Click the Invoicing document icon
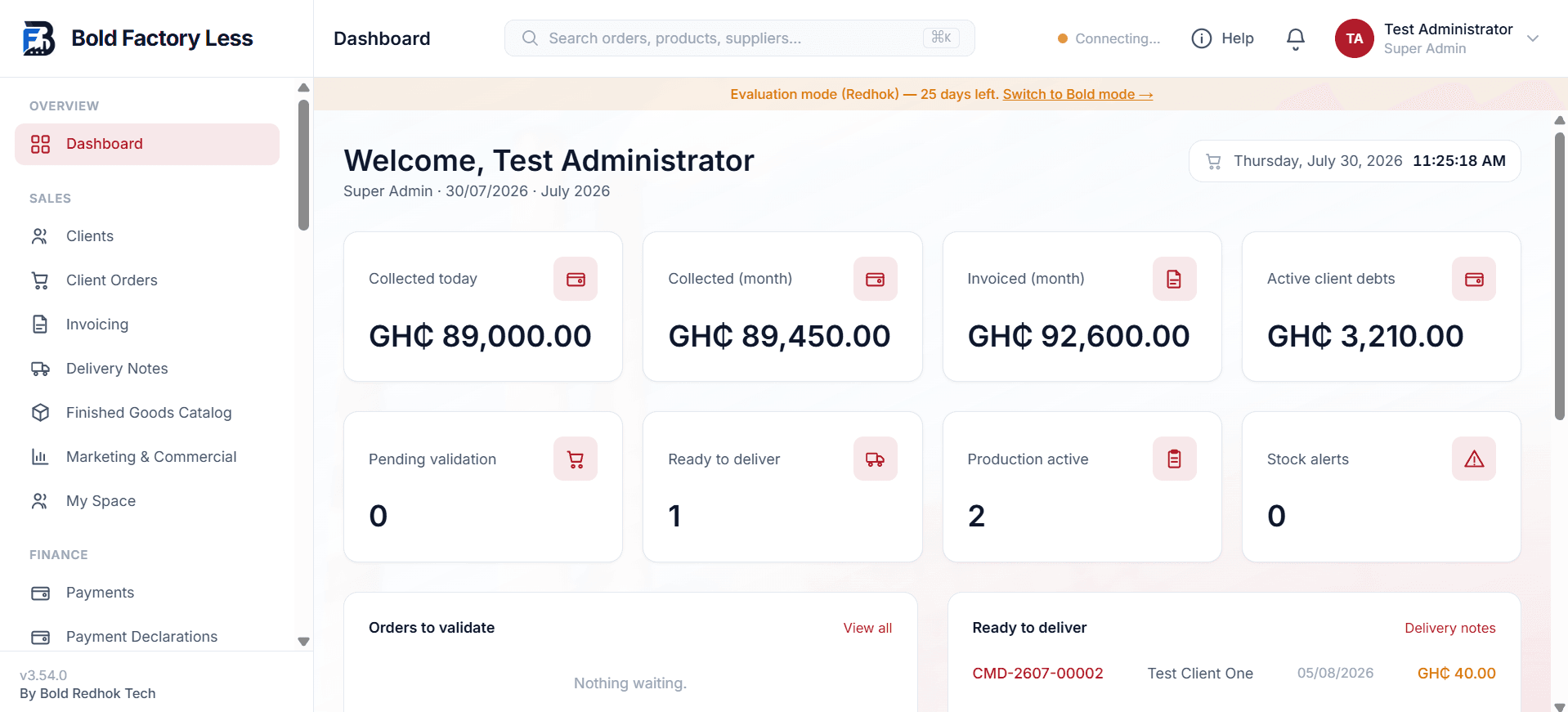 [x=40, y=325]
